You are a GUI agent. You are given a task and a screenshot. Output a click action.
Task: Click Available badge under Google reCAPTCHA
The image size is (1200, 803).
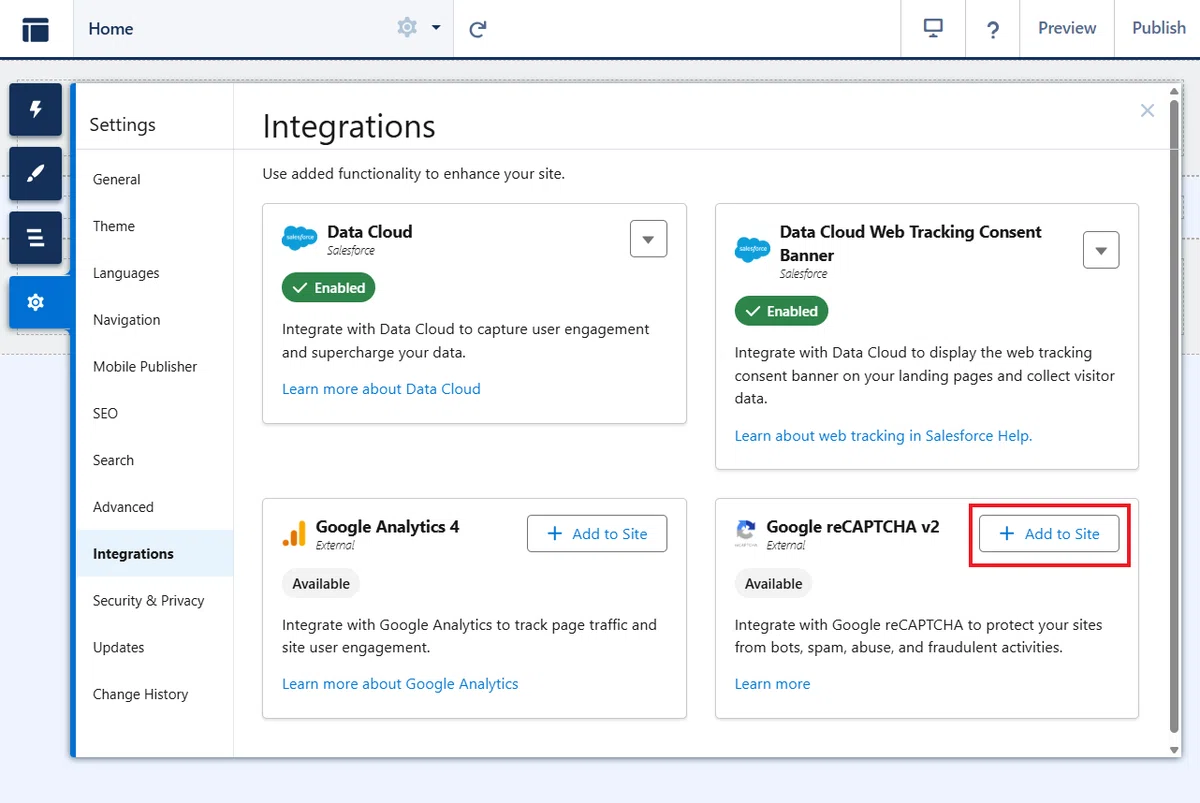773,584
